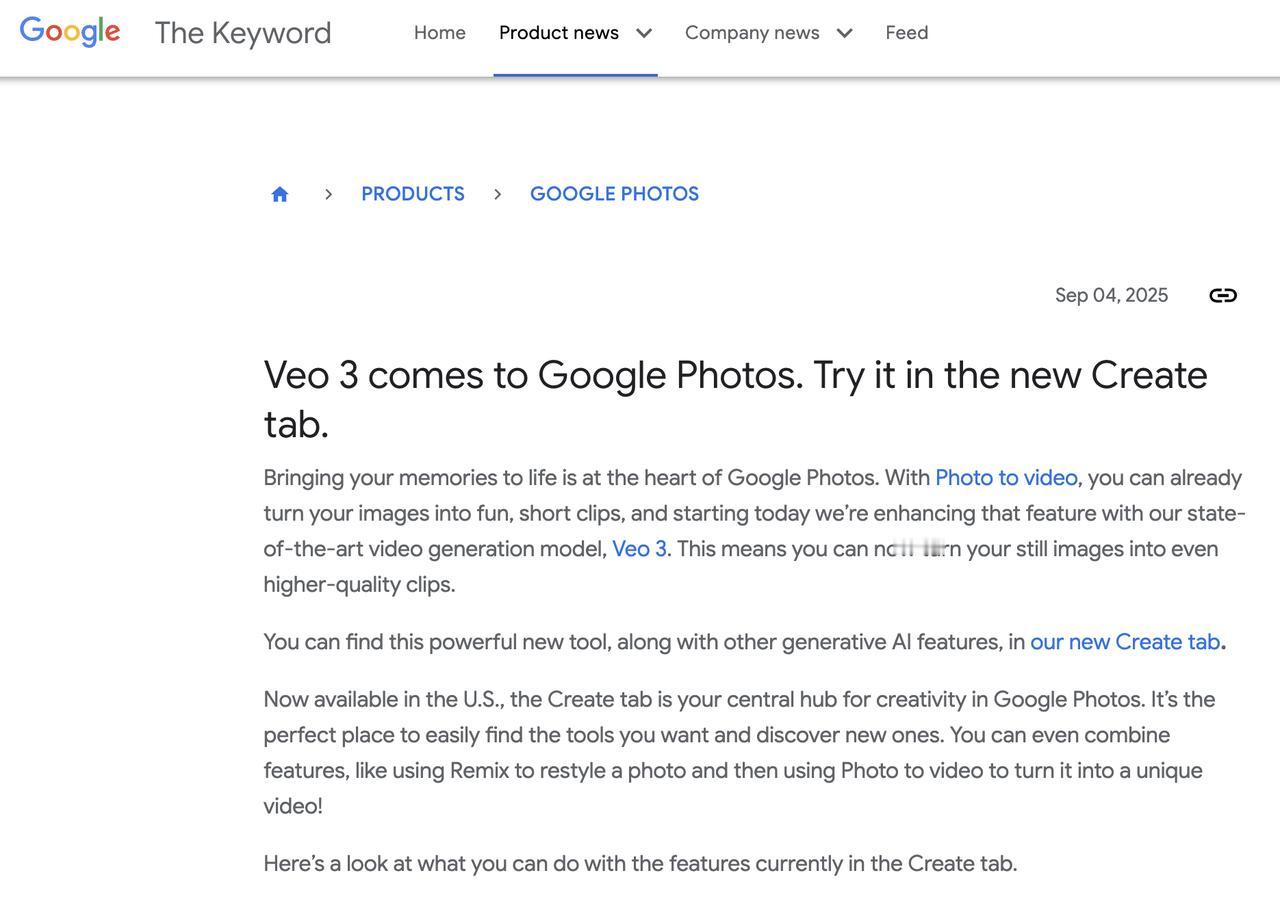The height and width of the screenshot is (899, 1280).
Task: Expand the Product news chevron
Action: [x=644, y=33]
